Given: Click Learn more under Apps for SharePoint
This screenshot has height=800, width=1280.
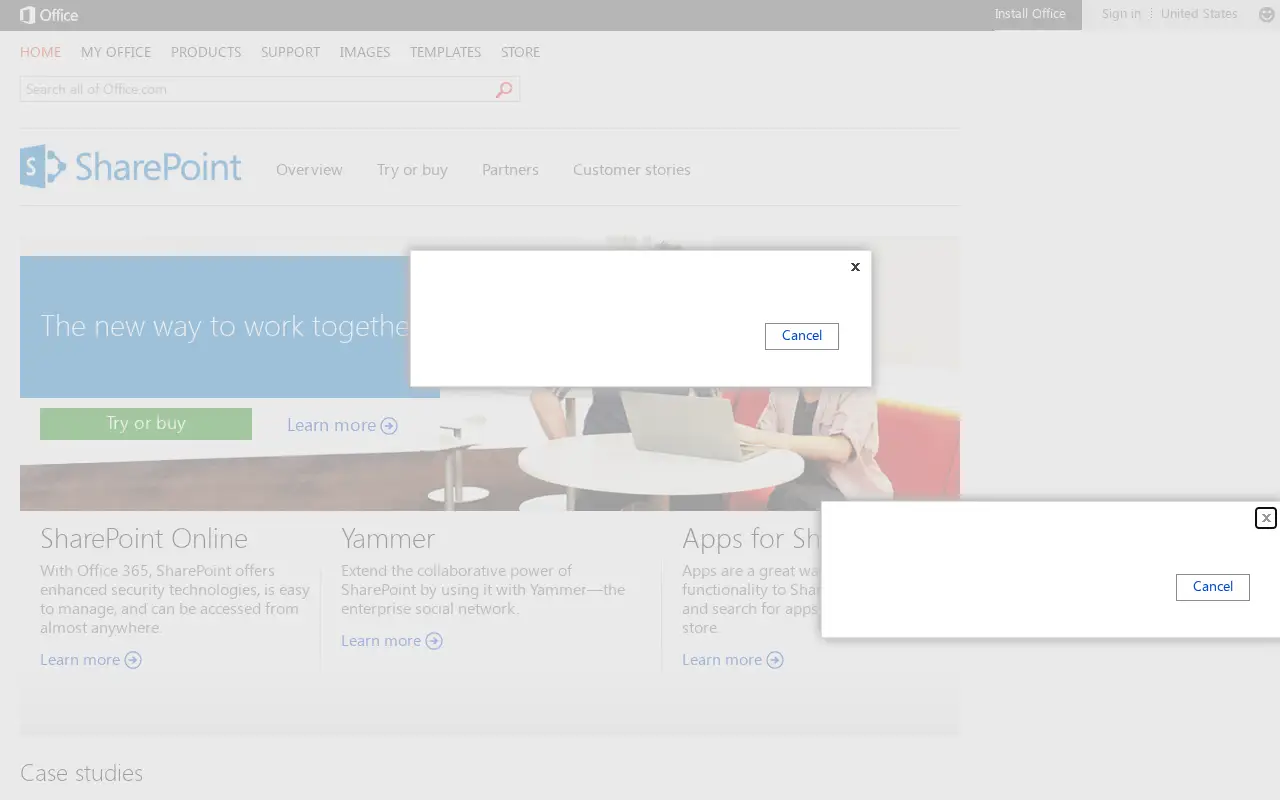Looking at the screenshot, I should pyautogui.click(x=733, y=660).
